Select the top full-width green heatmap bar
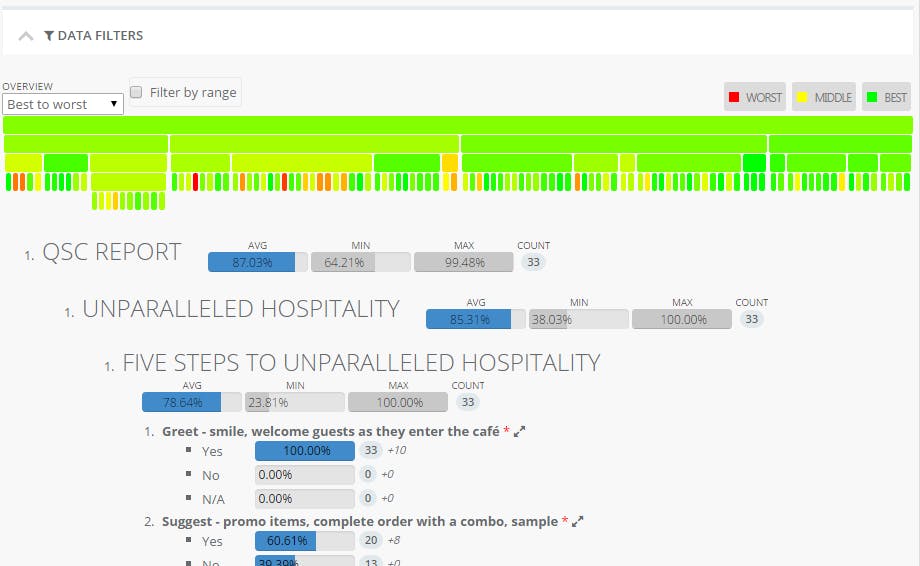 coord(458,124)
